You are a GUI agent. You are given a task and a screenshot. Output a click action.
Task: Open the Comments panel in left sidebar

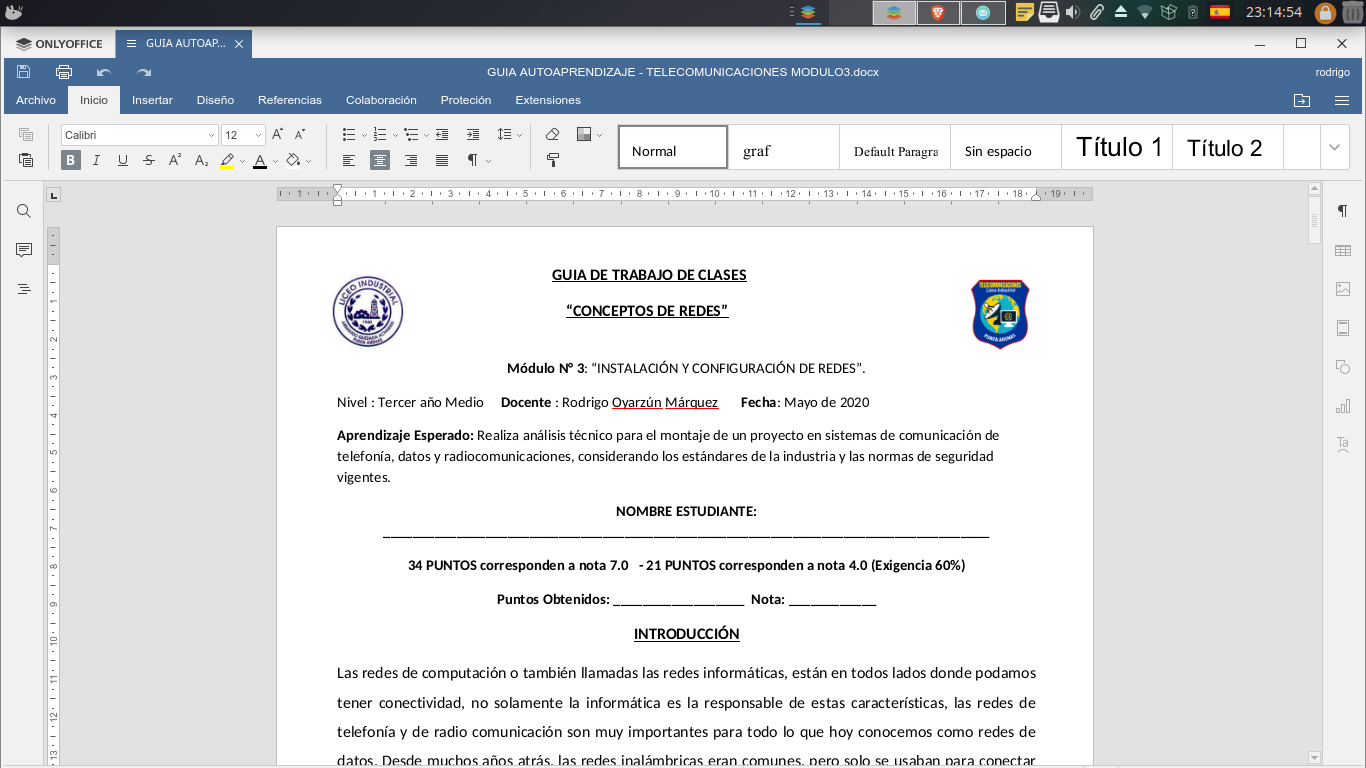[x=24, y=250]
